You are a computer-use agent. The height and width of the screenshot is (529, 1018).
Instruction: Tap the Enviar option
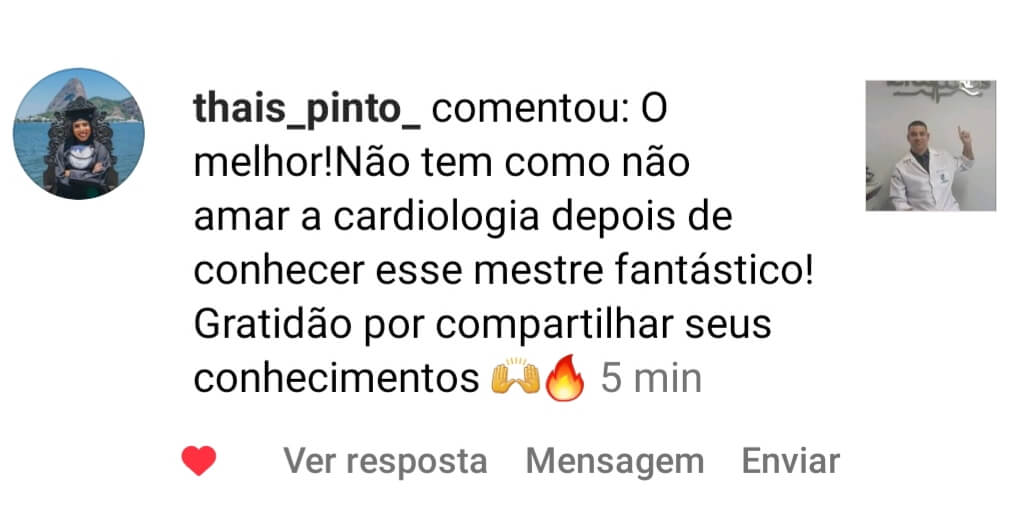point(791,461)
